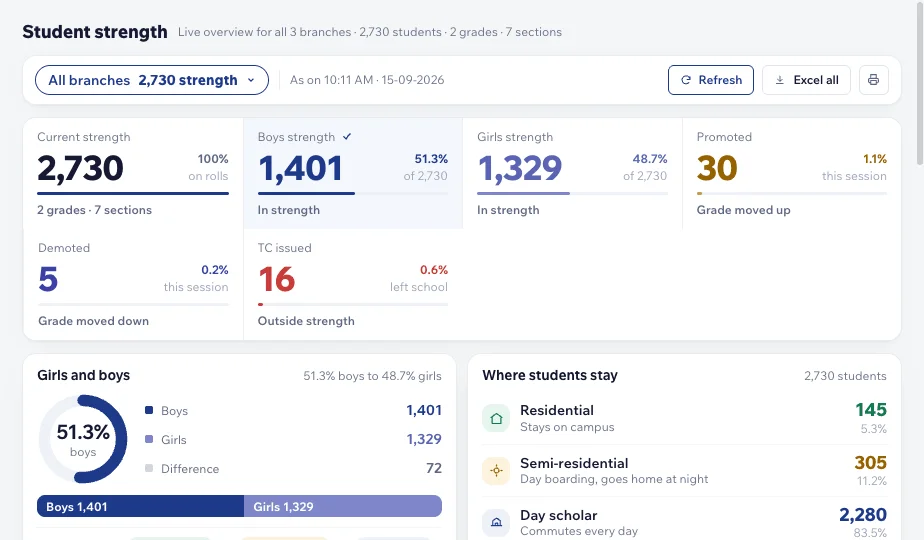
Task: Click the Difference value 72
Action: pos(434,468)
